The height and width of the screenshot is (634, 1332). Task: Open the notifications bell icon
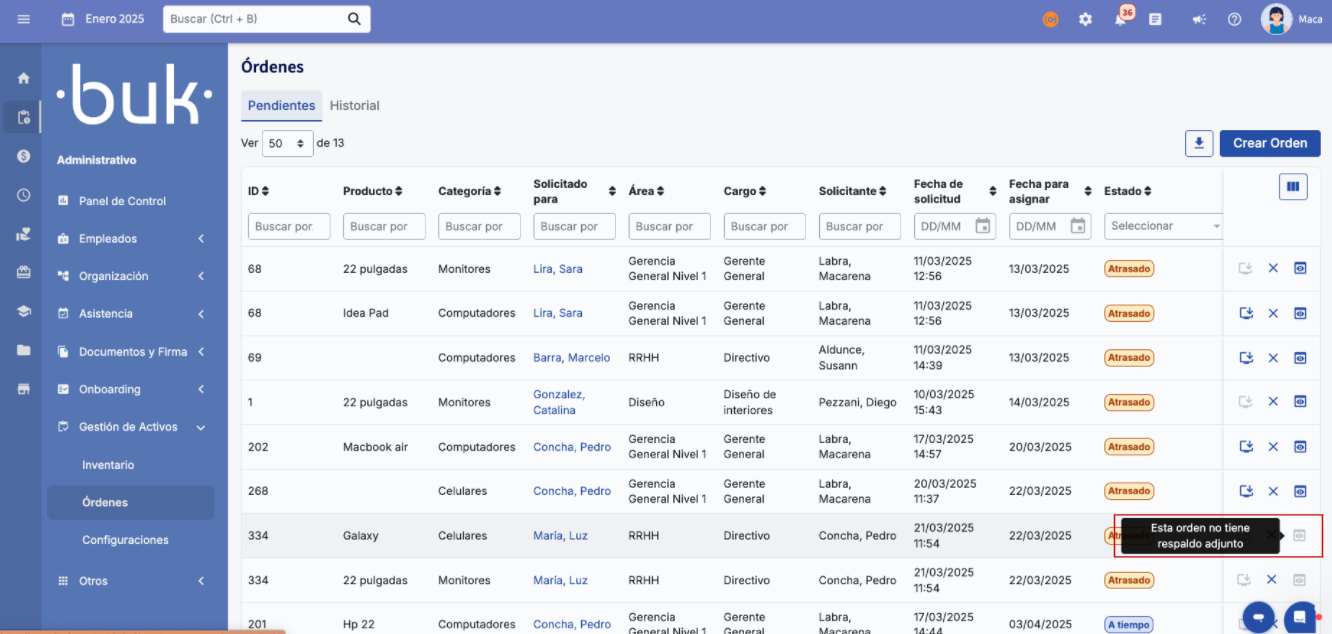point(1121,19)
